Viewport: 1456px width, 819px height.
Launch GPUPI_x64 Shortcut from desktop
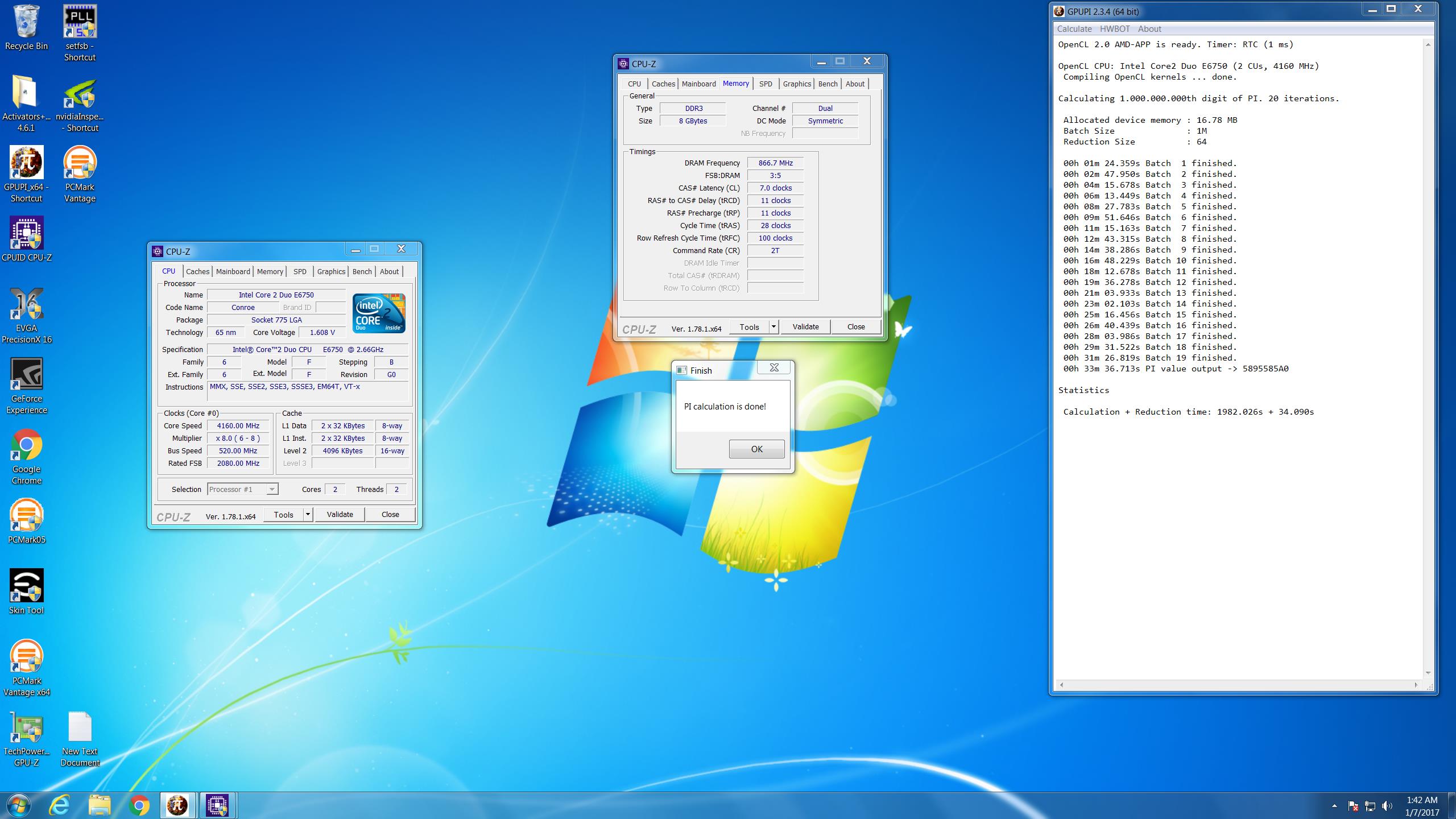(26, 174)
